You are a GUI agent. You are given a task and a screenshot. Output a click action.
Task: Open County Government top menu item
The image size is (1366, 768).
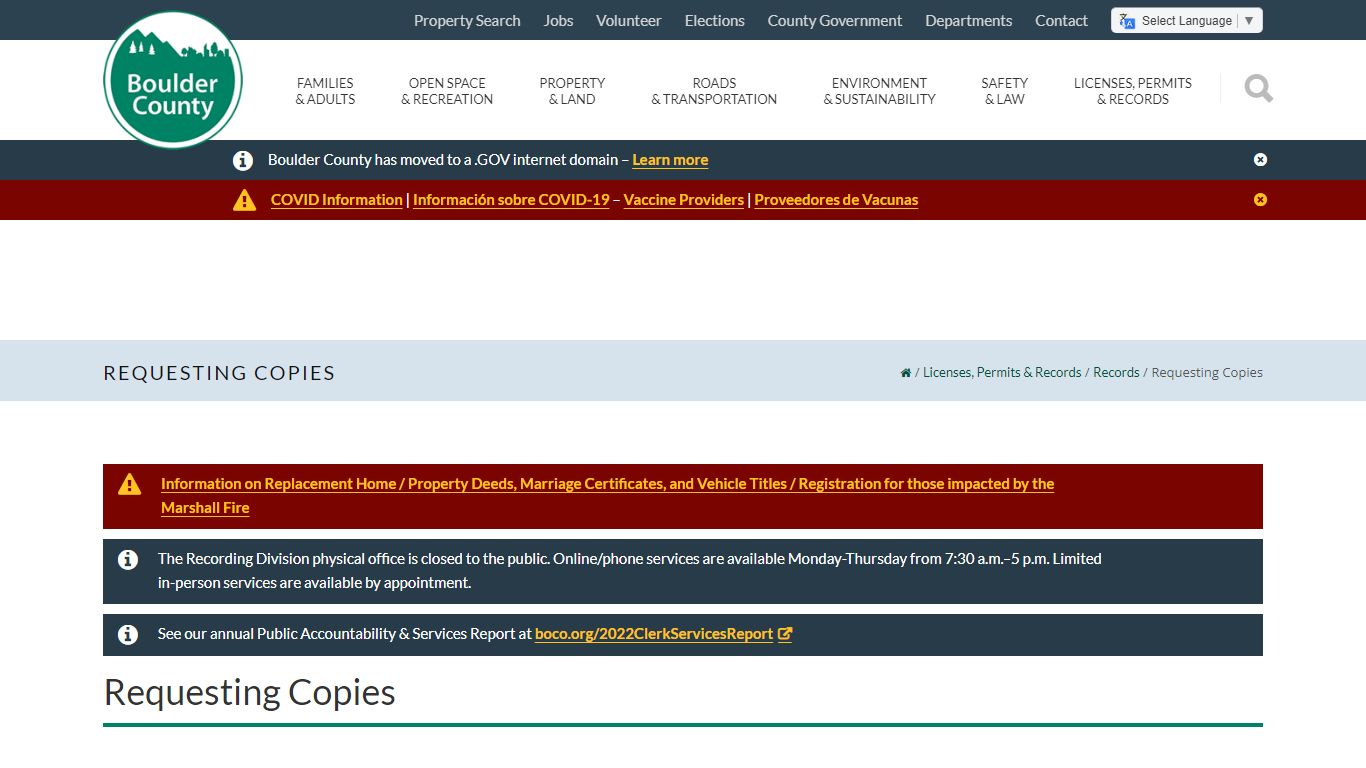click(835, 21)
